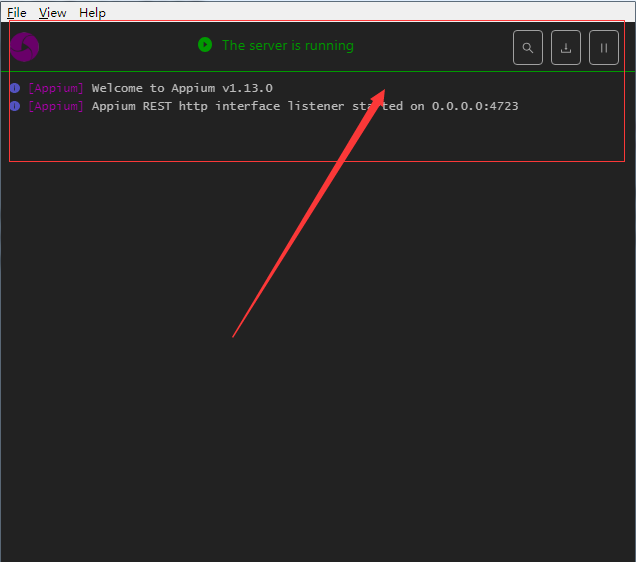Click the download raw logs icon

coord(566,48)
